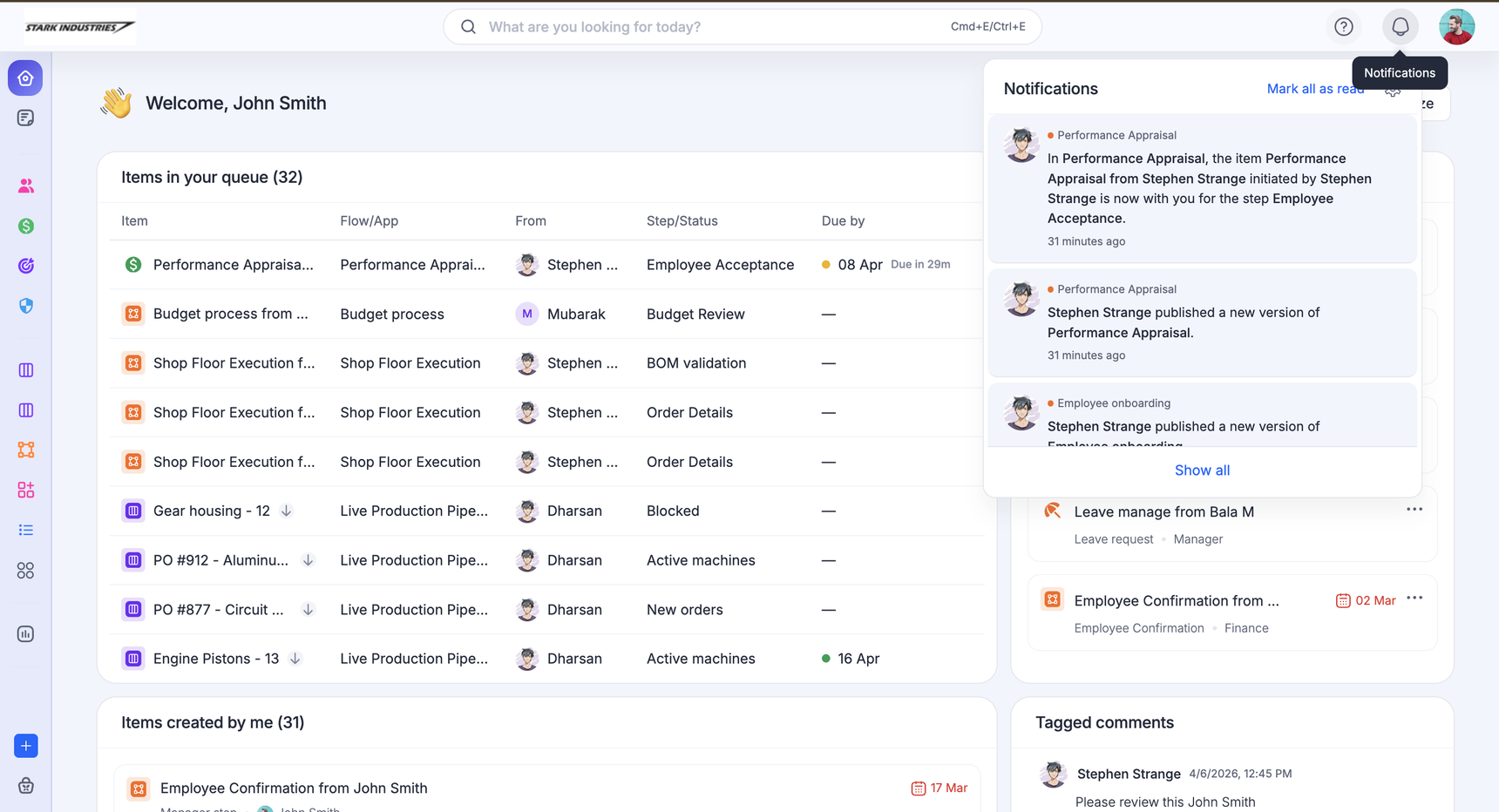Open the help question mark icon

(1343, 27)
